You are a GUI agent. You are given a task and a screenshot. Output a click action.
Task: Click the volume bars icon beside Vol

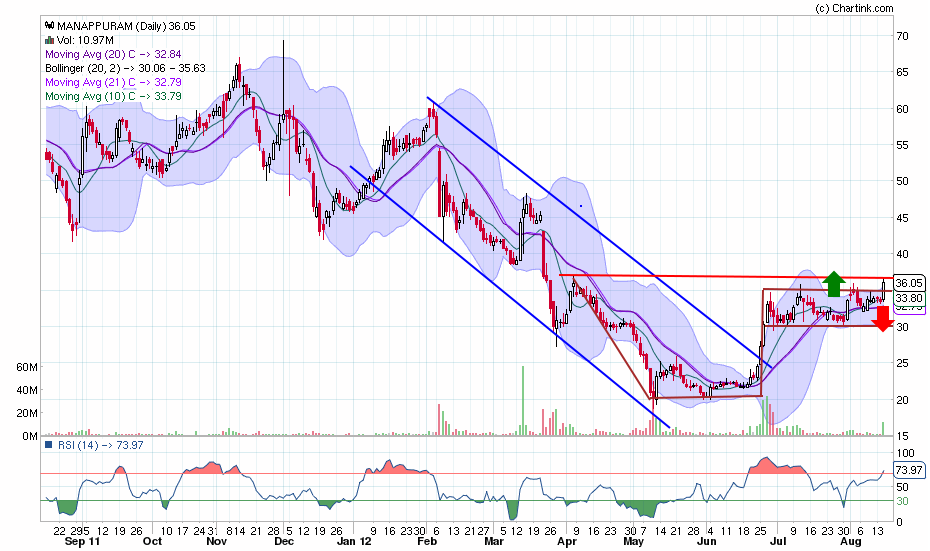click(49, 40)
